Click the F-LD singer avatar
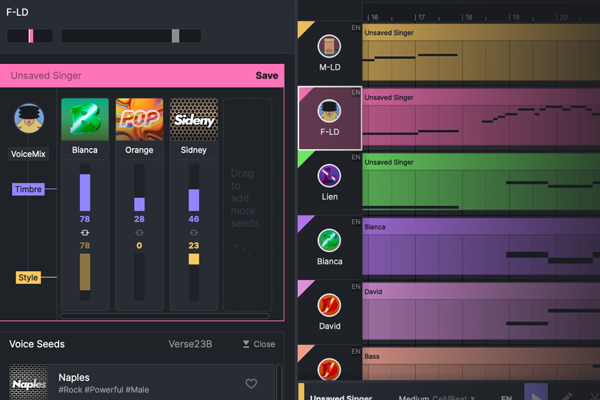 coord(330,111)
